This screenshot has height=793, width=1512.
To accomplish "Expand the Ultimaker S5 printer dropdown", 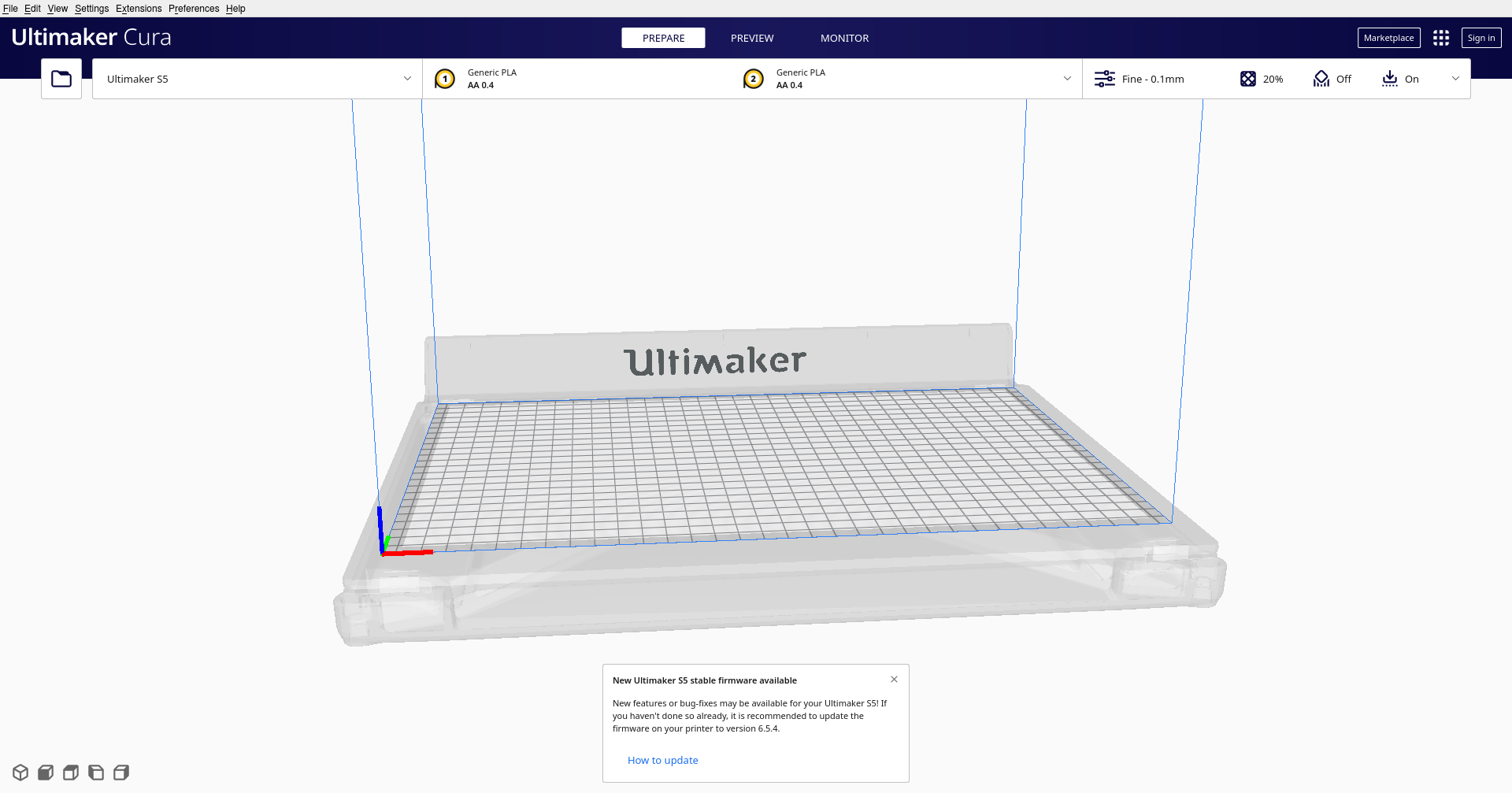I will pos(407,79).
